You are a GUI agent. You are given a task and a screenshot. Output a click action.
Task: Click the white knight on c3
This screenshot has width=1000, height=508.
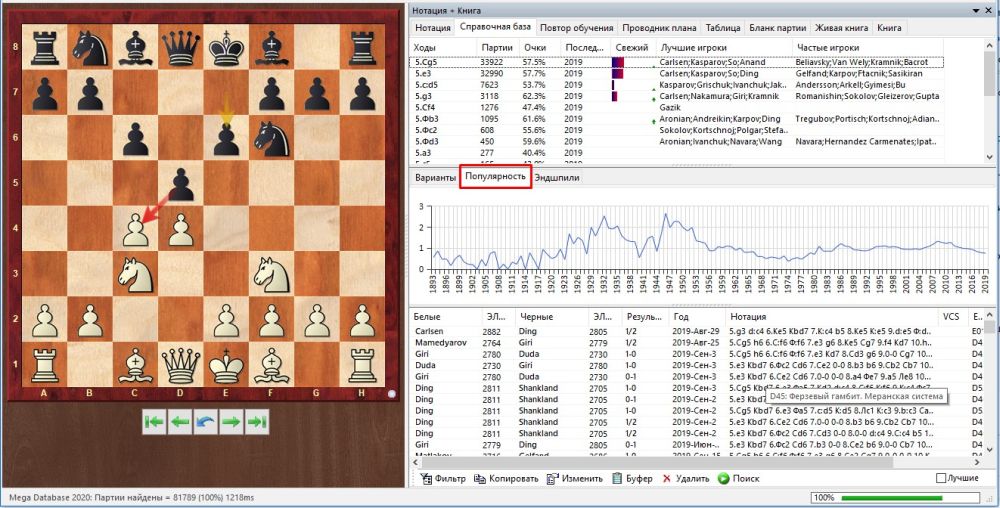(x=135, y=273)
